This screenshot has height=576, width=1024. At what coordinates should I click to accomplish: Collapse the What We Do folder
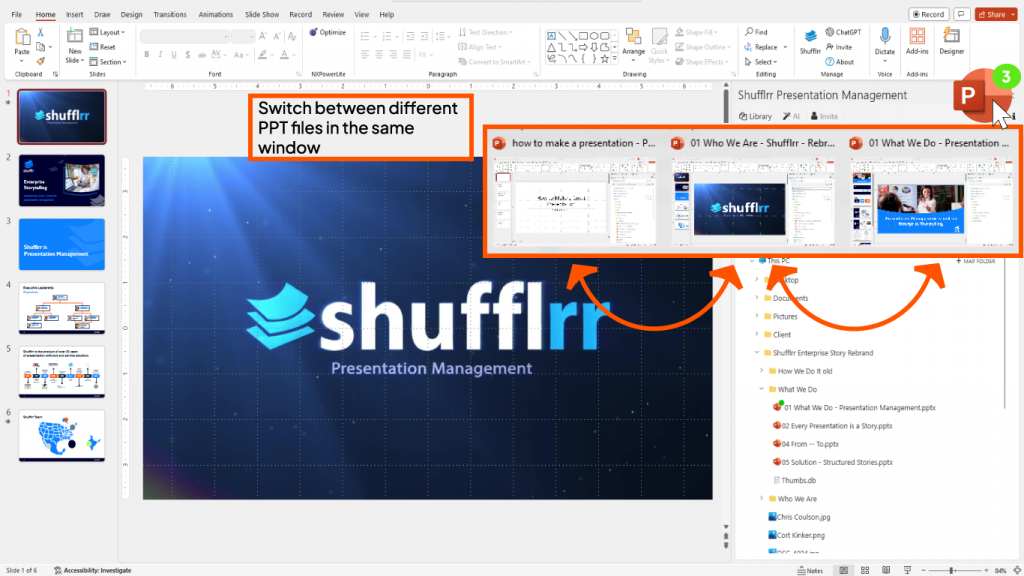tap(762, 389)
